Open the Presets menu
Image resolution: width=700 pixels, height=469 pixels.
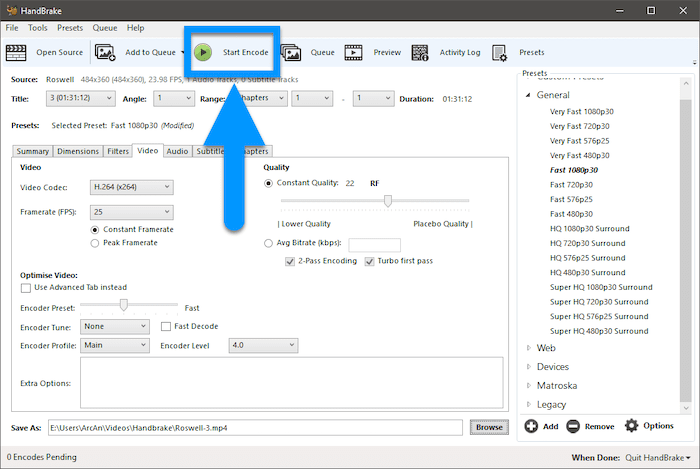70,28
